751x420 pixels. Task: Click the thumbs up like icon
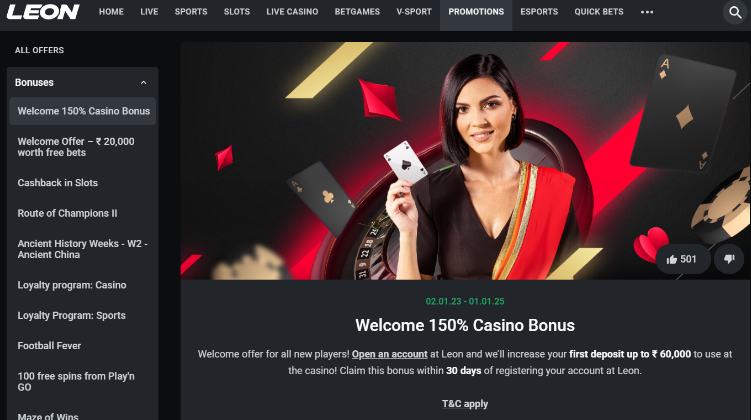(671, 259)
